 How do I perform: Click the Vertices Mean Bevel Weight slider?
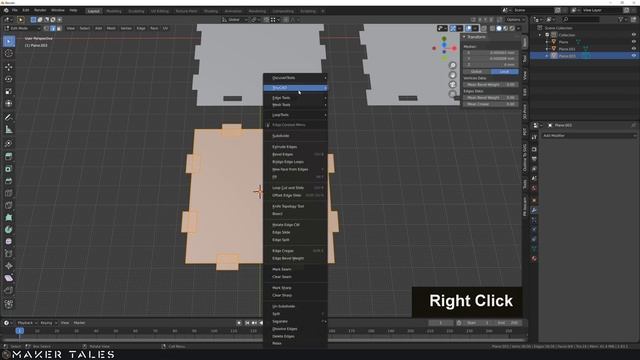491,84
